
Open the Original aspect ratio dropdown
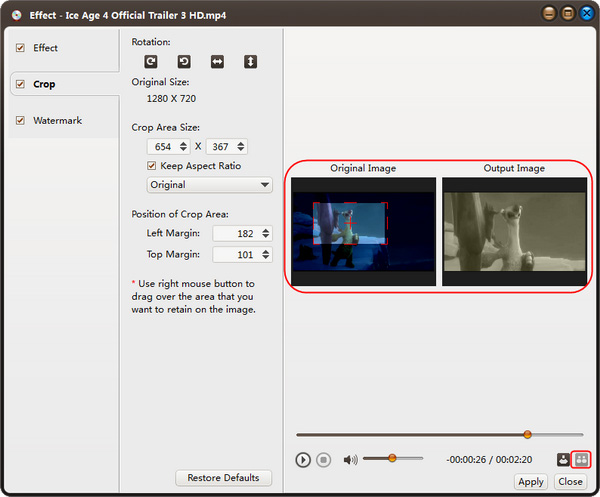coord(209,185)
